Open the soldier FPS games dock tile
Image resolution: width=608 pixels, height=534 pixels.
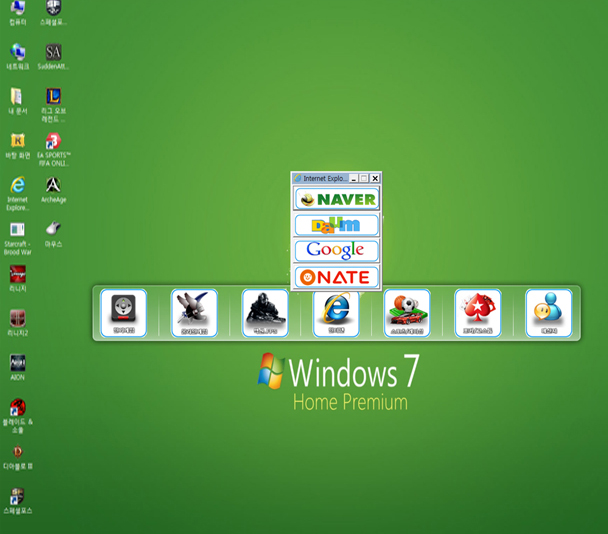265,313
